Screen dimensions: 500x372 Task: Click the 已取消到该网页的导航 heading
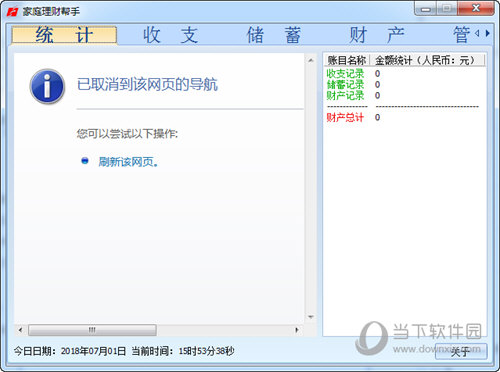(147, 84)
